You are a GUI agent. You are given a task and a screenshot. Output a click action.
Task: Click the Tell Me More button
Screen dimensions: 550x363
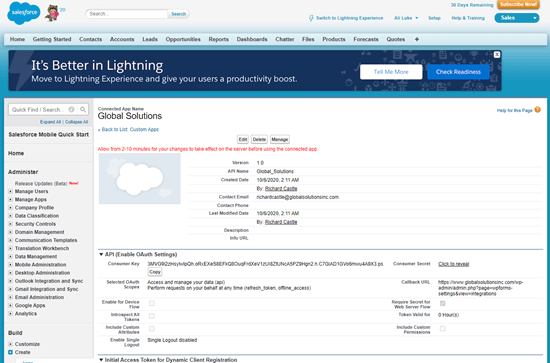tap(391, 72)
